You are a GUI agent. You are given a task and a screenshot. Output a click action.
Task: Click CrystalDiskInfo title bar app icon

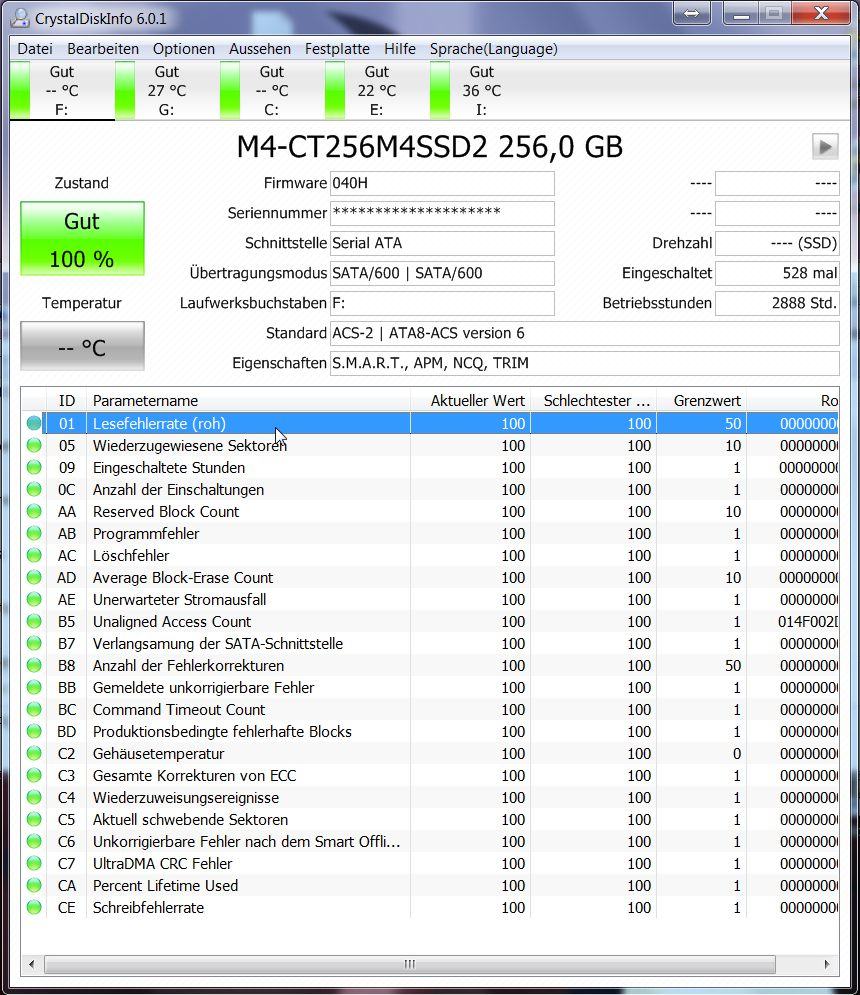(x=20, y=18)
